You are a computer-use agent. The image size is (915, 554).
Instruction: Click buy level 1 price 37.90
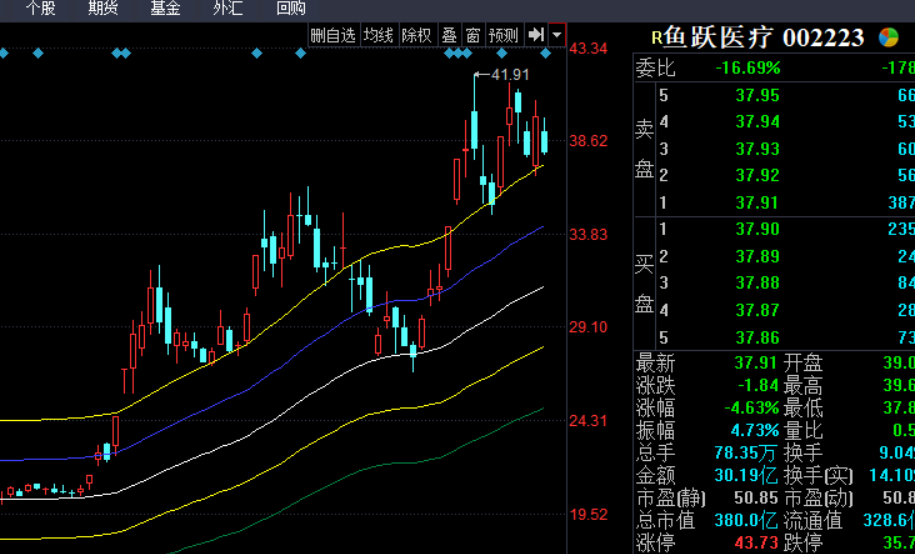tap(757, 229)
